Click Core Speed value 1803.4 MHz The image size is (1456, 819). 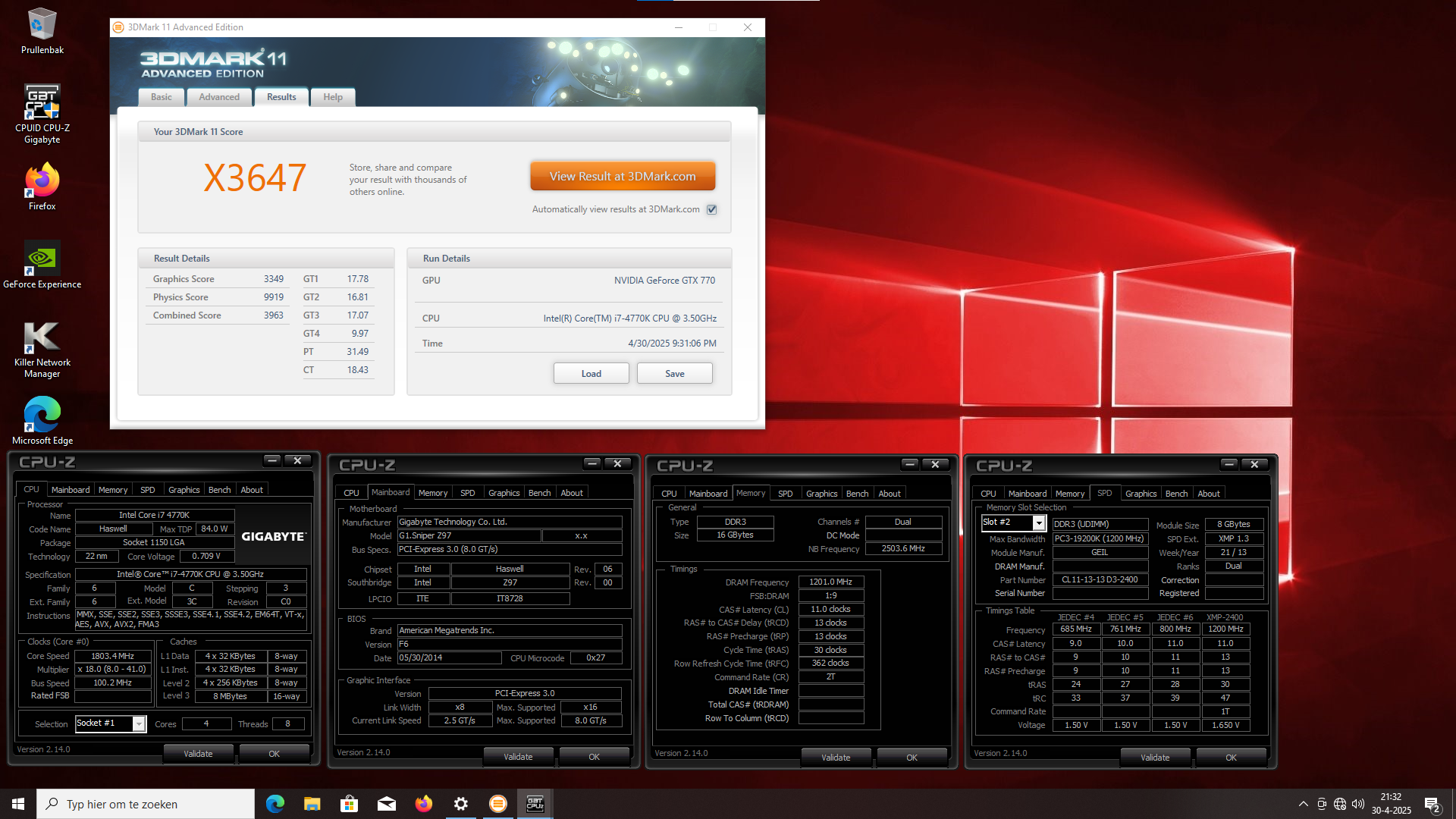pos(113,657)
